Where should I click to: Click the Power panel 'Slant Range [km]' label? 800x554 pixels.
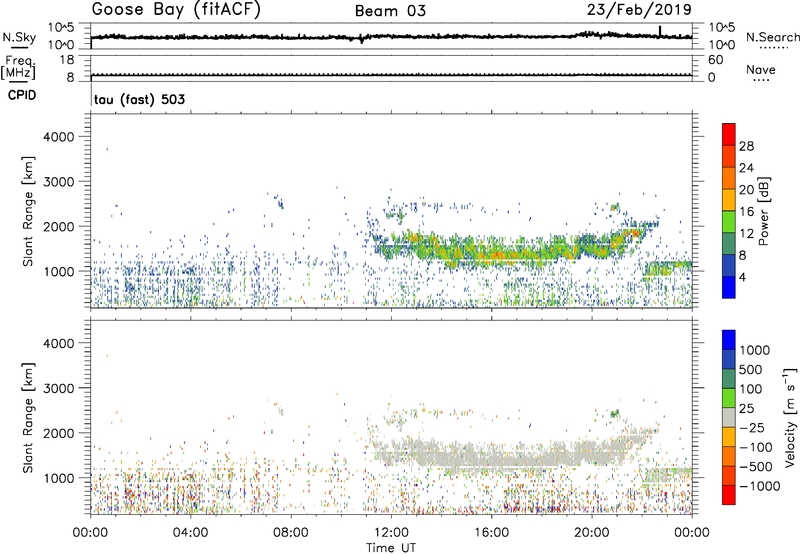point(28,211)
